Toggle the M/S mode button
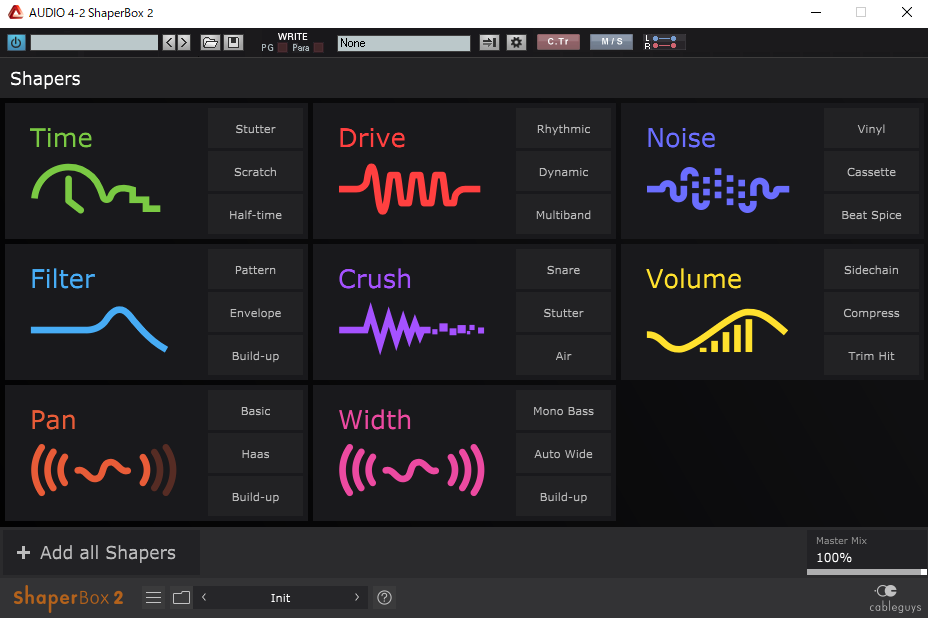Image resolution: width=928 pixels, height=618 pixels. coord(611,41)
